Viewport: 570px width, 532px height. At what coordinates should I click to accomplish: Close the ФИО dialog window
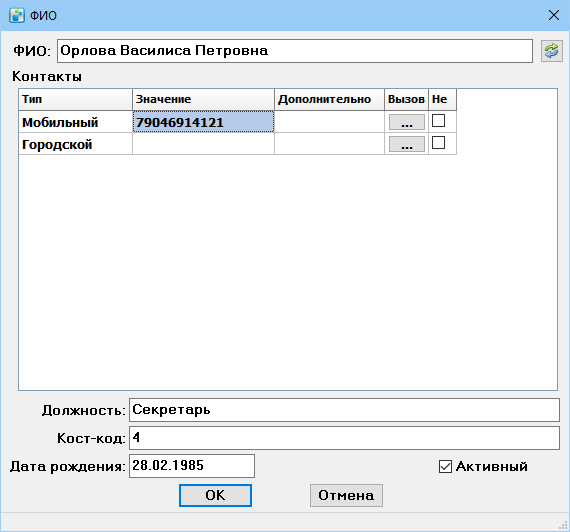pos(554,15)
